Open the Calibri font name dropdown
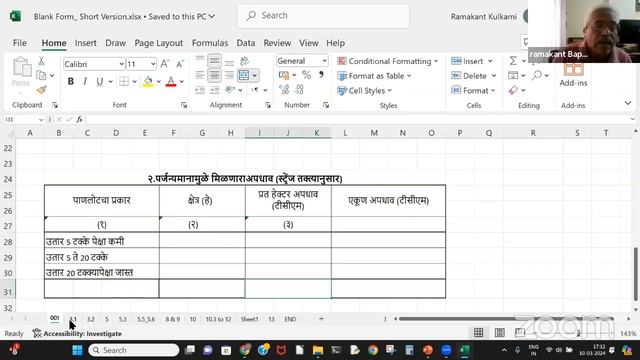The width and height of the screenshot is (640, 360). pos(121,64)
